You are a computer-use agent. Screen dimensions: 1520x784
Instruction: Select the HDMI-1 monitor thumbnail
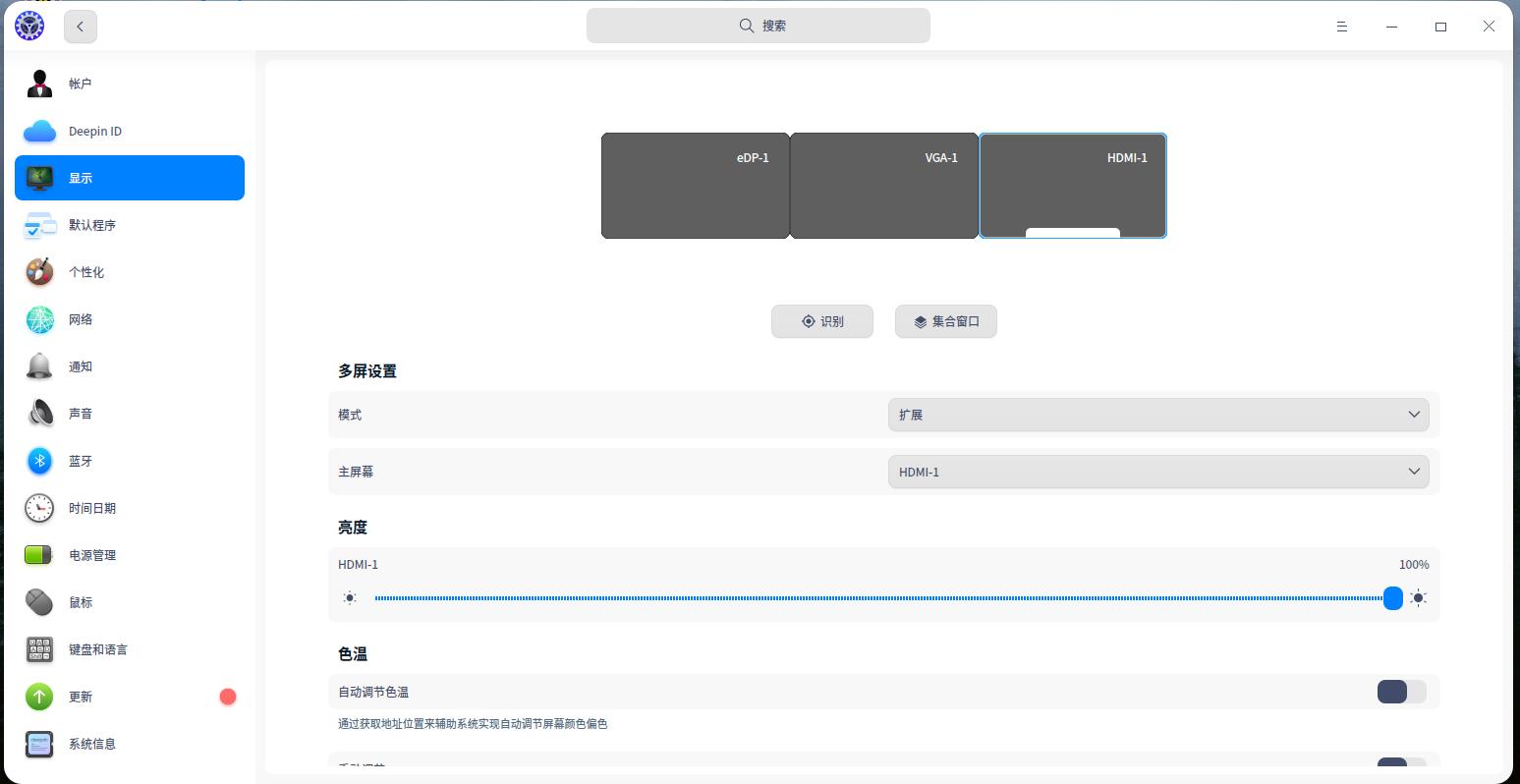pos(1073,186)
